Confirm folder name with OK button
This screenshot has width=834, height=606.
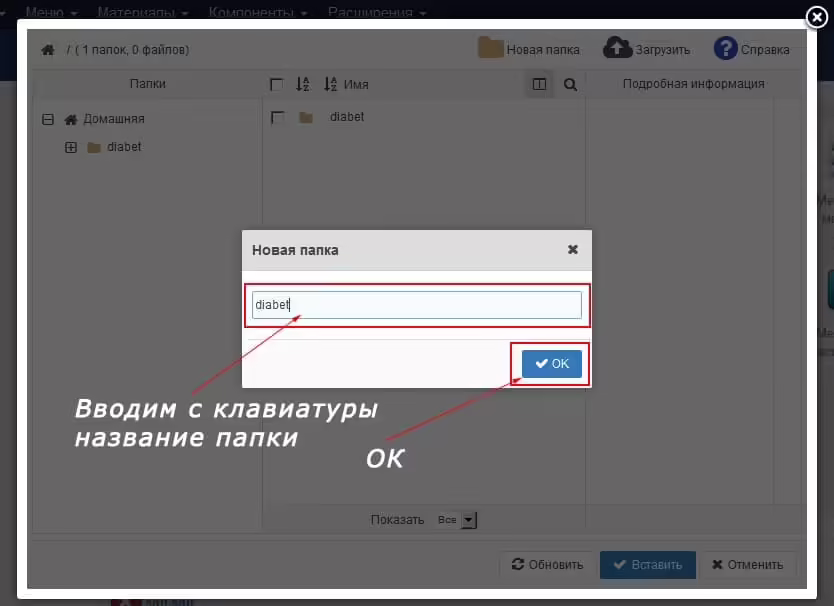(x=552, y=364)
